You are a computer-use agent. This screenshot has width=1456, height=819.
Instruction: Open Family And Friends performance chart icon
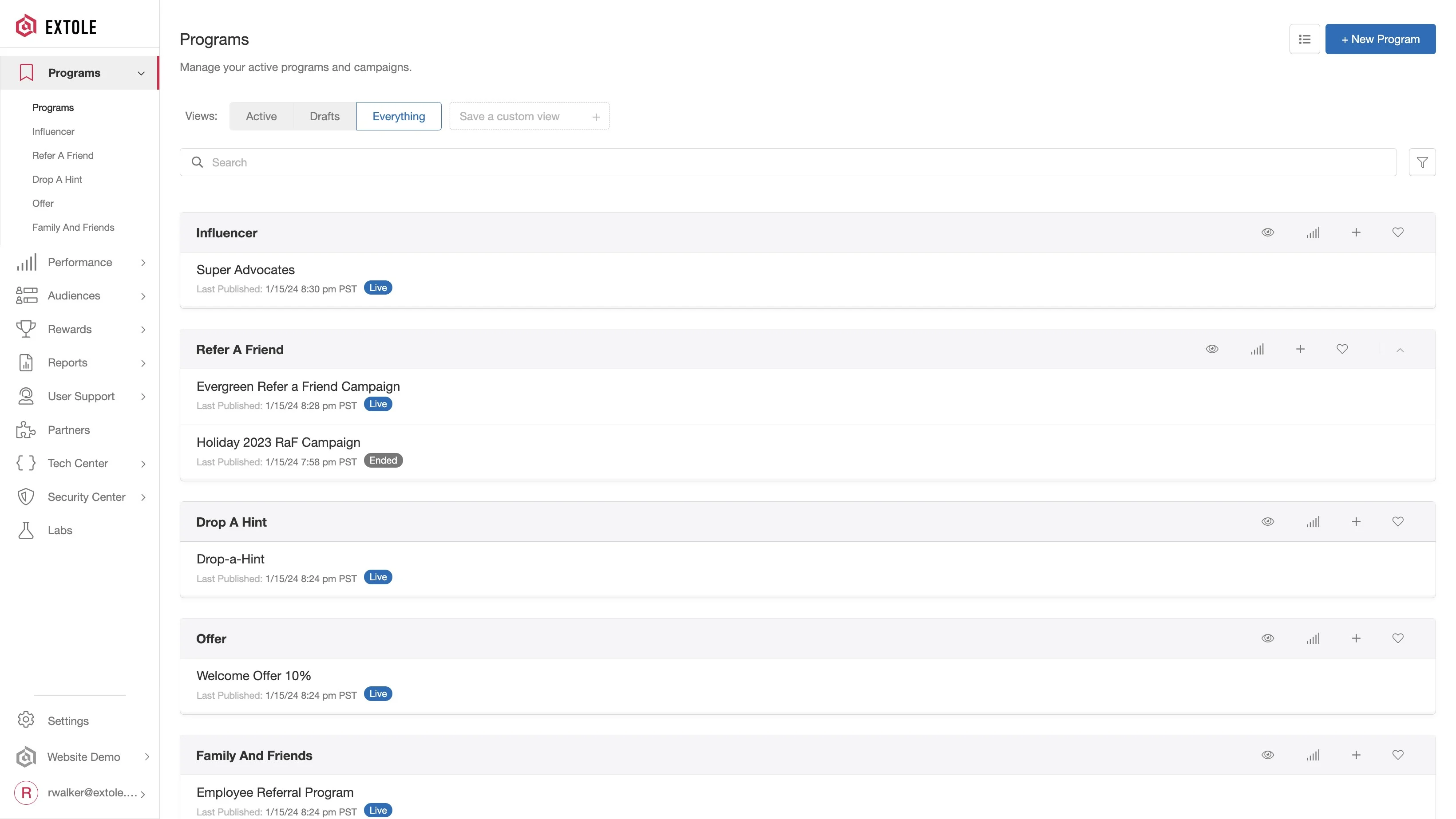1313,755
